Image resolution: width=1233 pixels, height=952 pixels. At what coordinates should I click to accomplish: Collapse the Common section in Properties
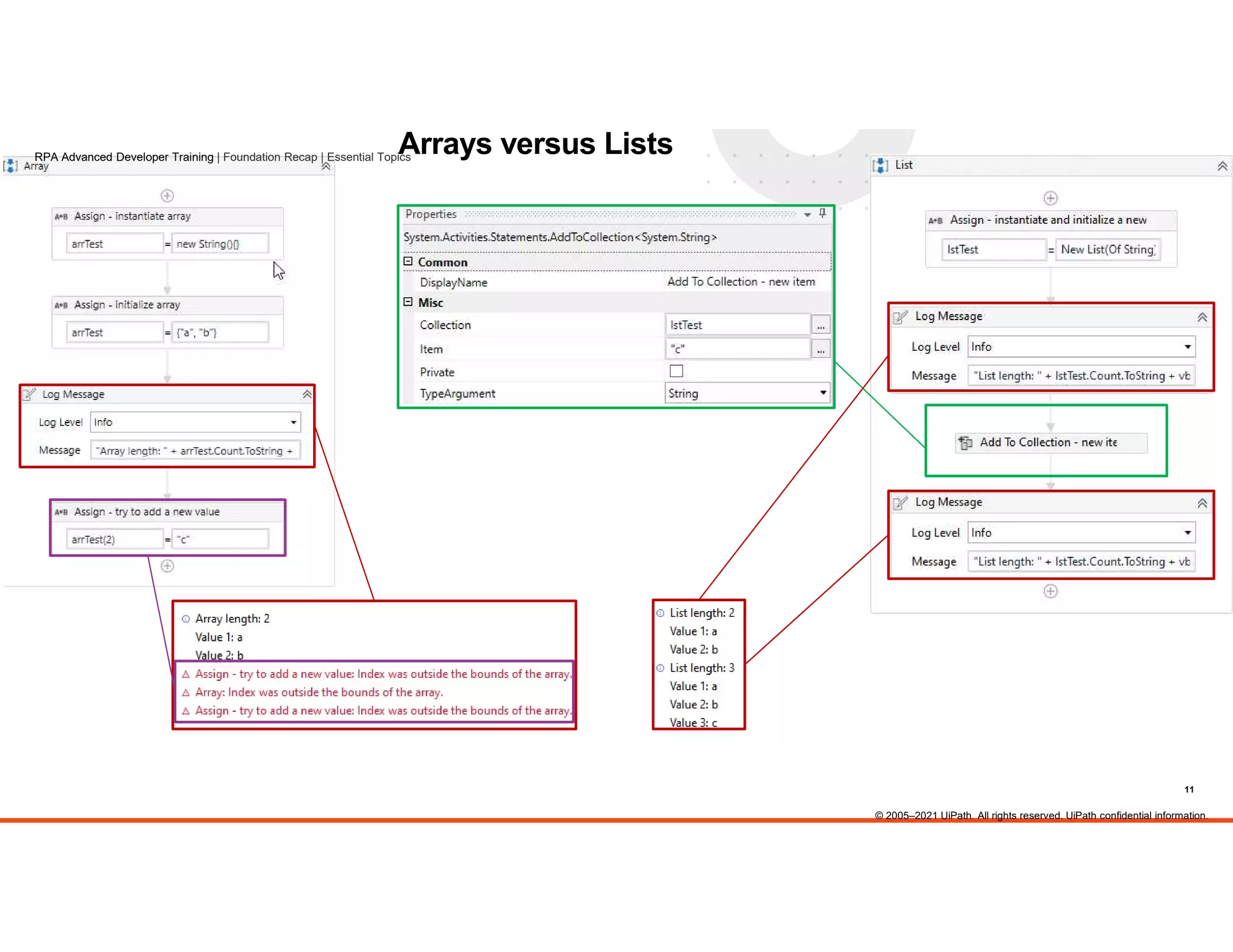[408, 261]
